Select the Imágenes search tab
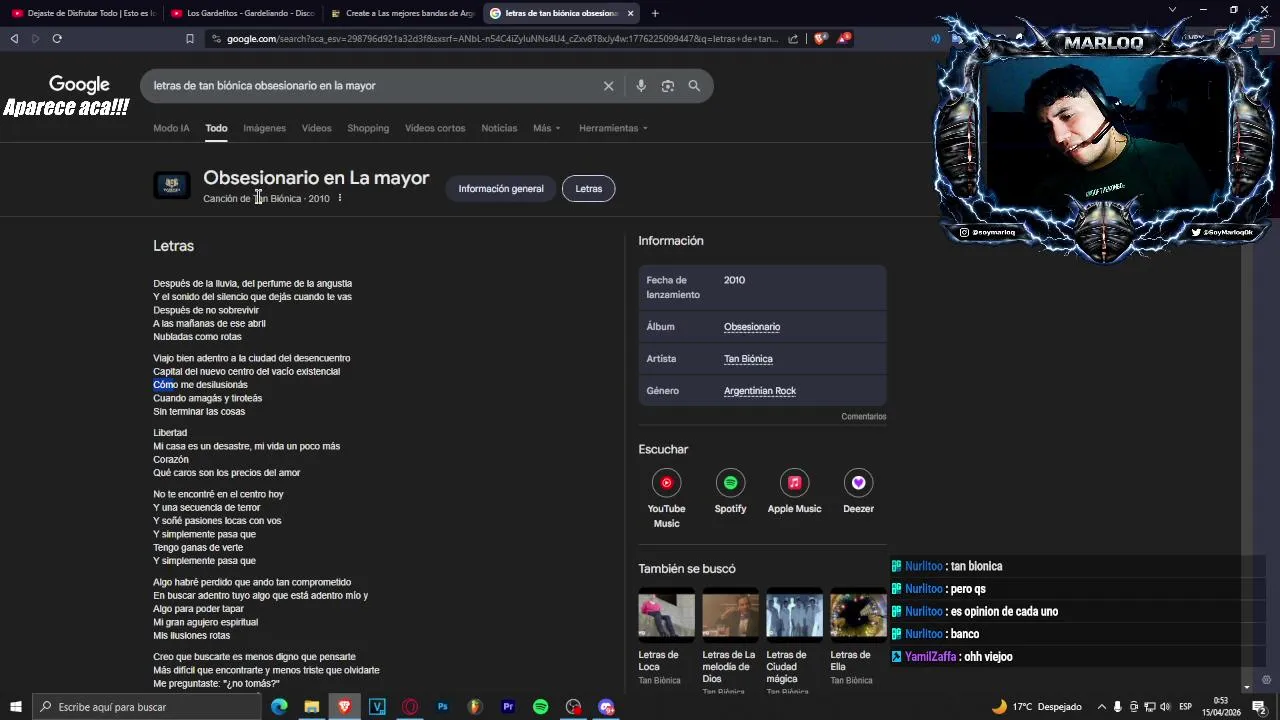The image size is (1280, 720). (x=264, y=128)
